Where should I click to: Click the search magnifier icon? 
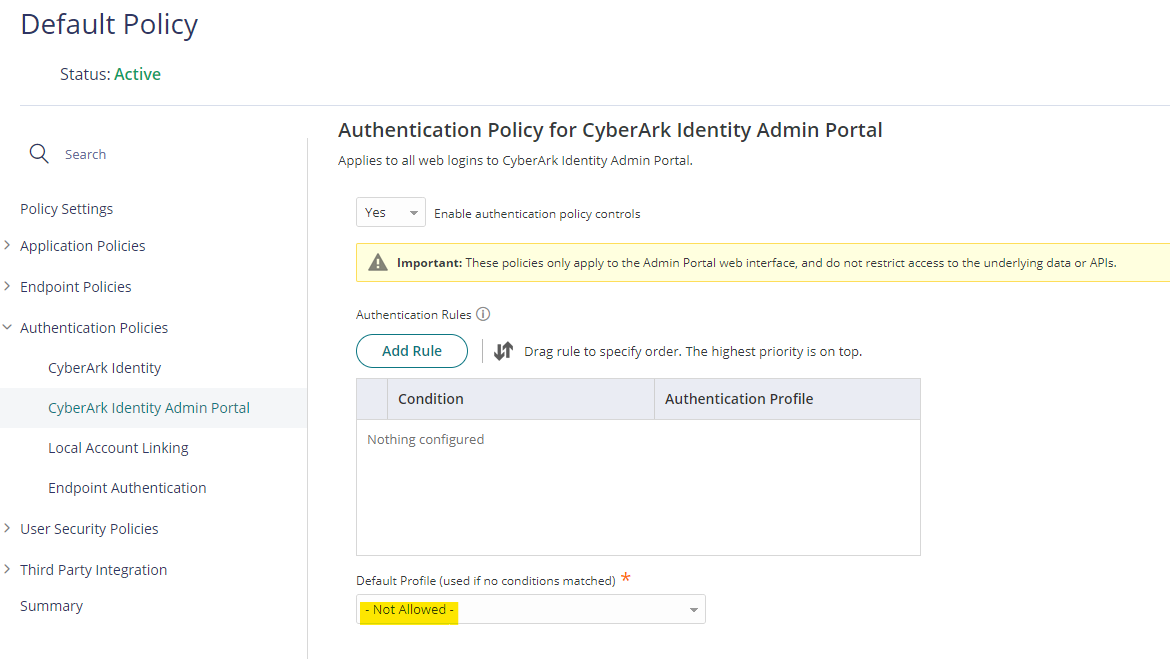point(39,154)
